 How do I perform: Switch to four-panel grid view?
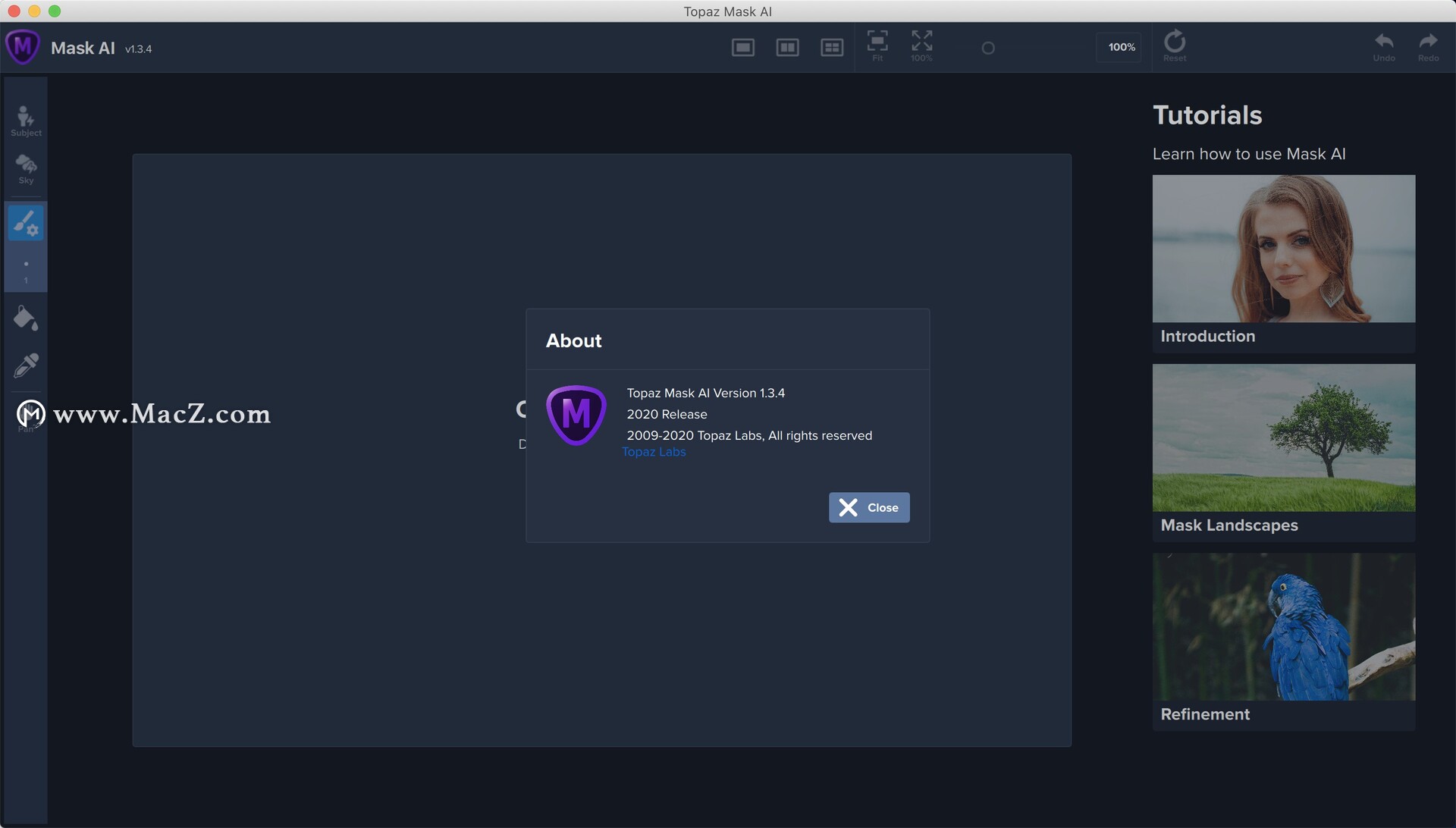pos(832,48)
